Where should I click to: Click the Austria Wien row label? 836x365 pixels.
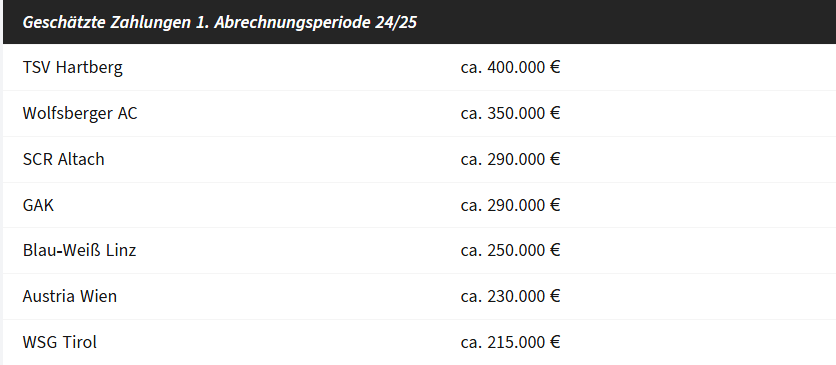[x=70, y=296]
